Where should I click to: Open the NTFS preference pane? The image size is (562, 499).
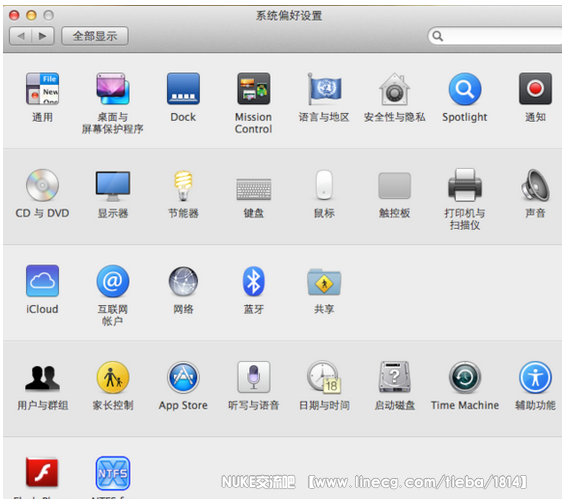[x=113, y=473]
